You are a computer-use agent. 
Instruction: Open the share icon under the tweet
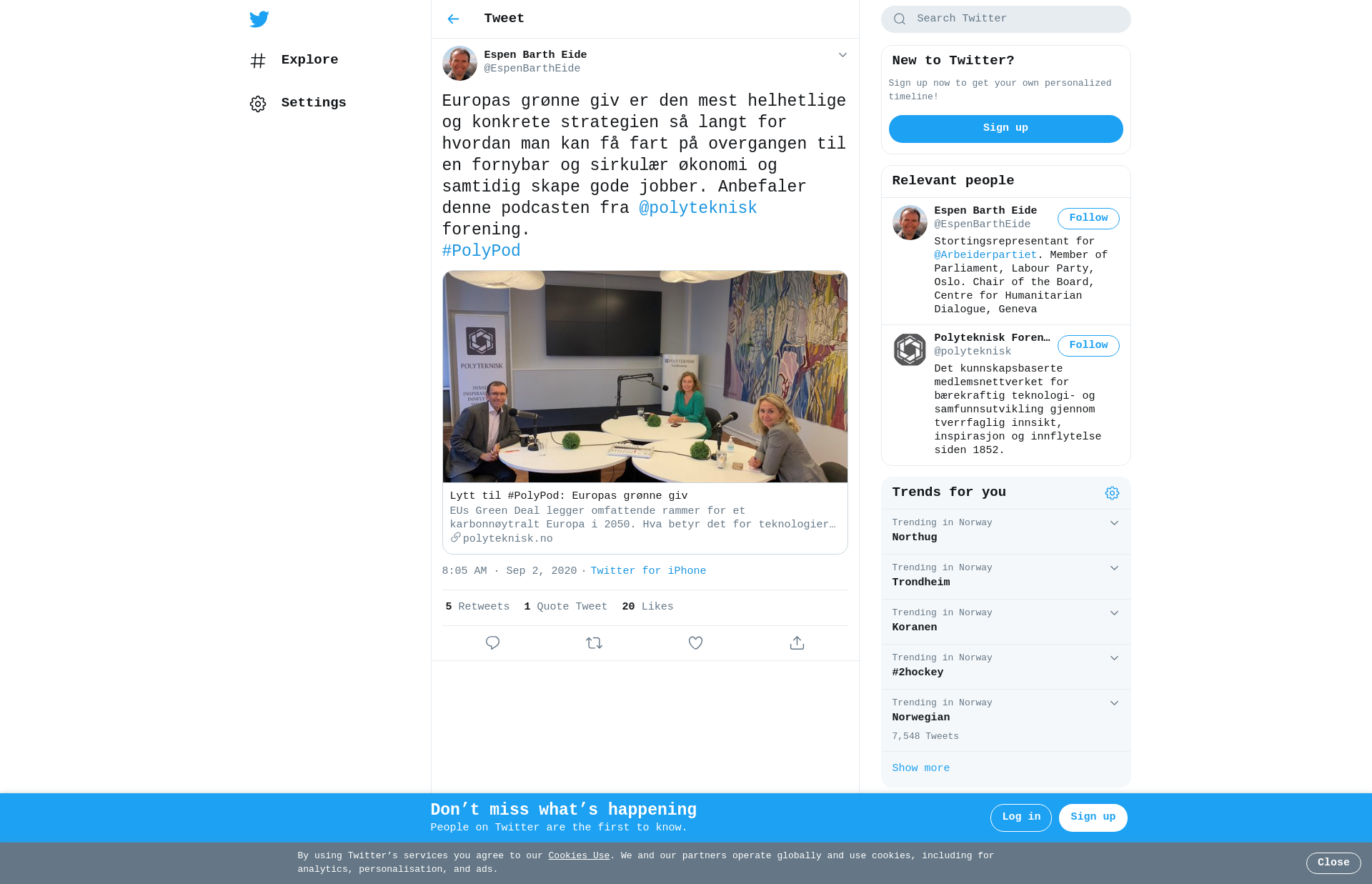[797, 642]
